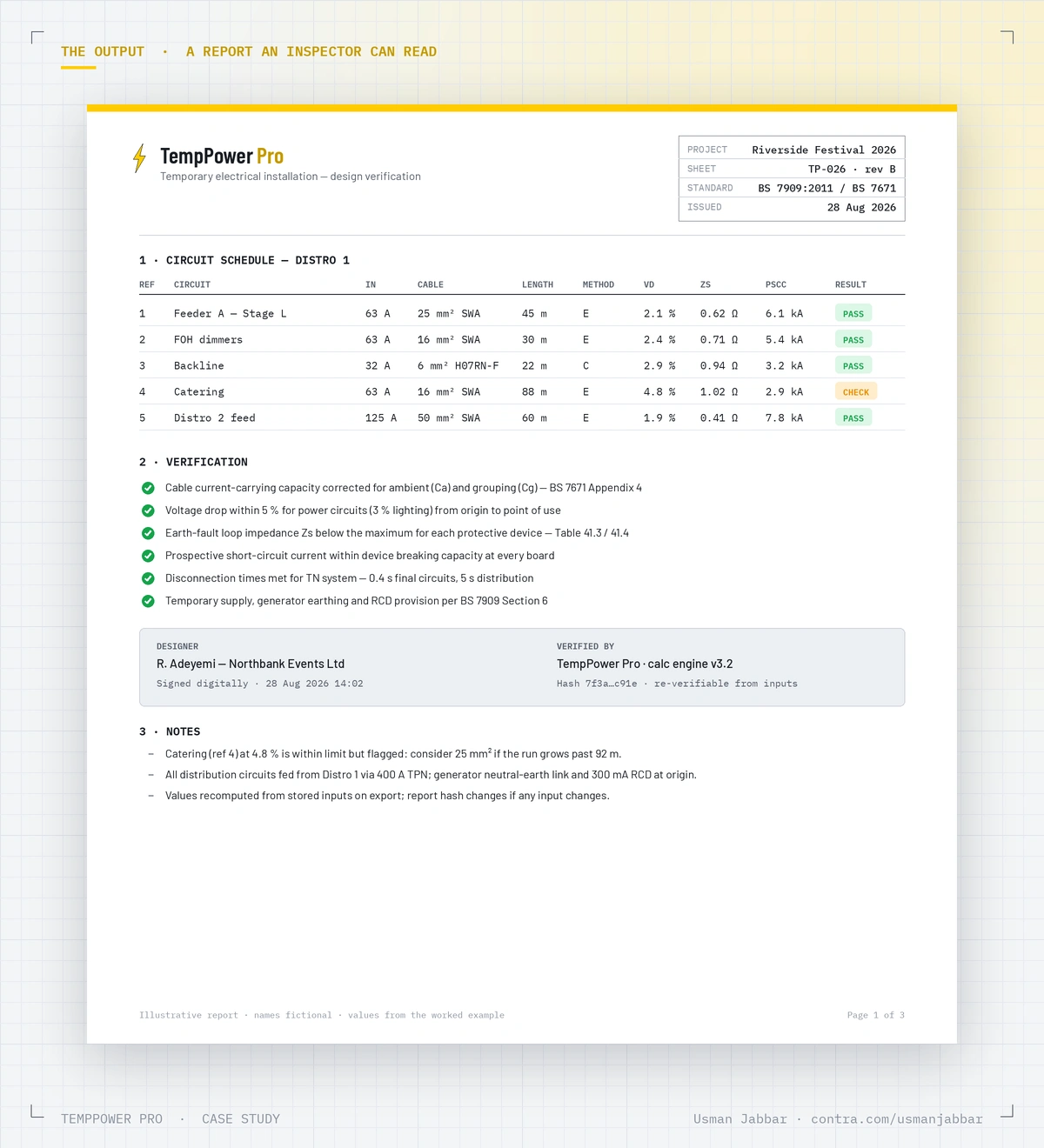Click the green check beside voltage drop line
1044x1148 pixels.
tap(148, 511)
